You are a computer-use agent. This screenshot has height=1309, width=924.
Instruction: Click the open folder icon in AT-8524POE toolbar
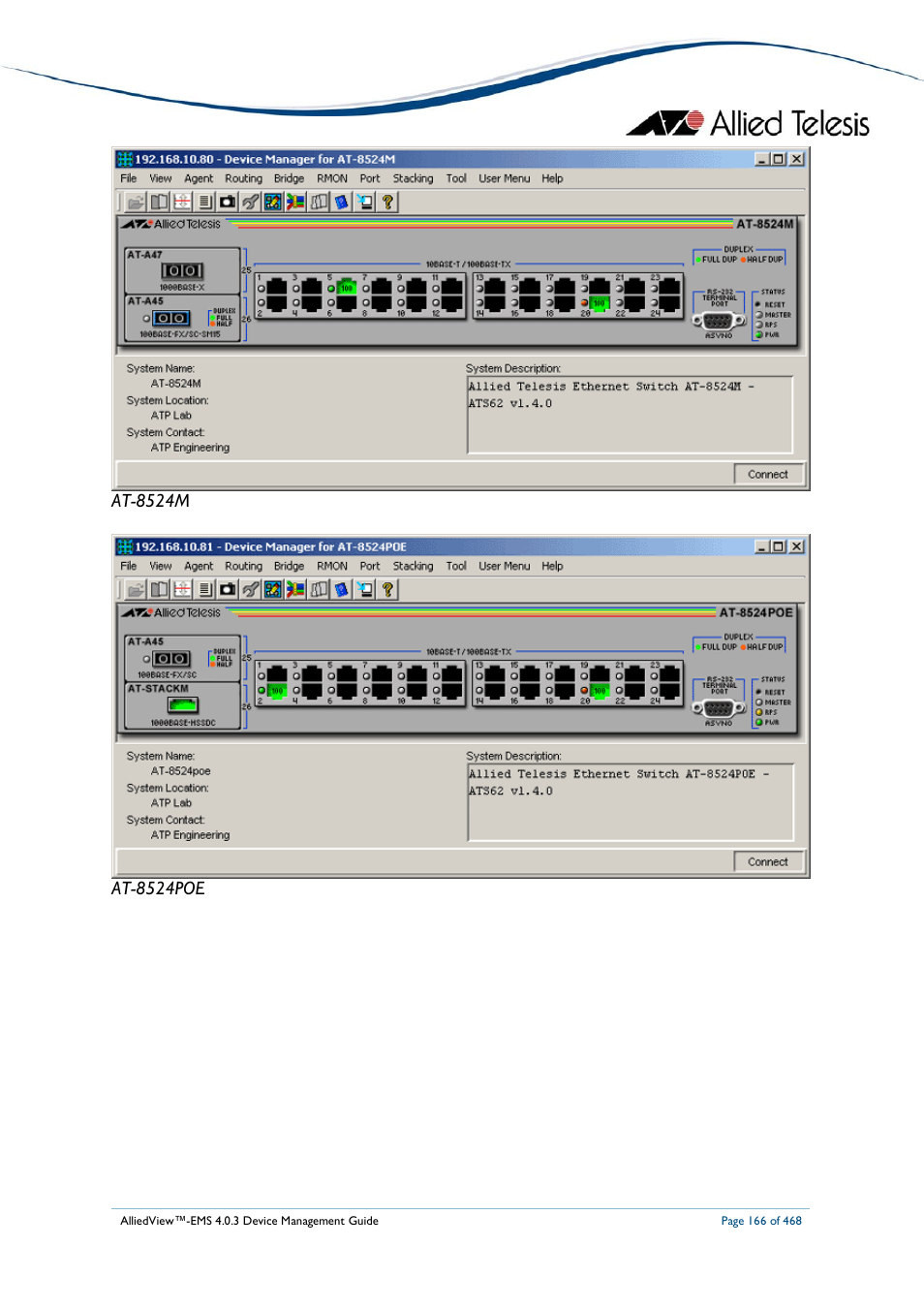coord(136,589)
